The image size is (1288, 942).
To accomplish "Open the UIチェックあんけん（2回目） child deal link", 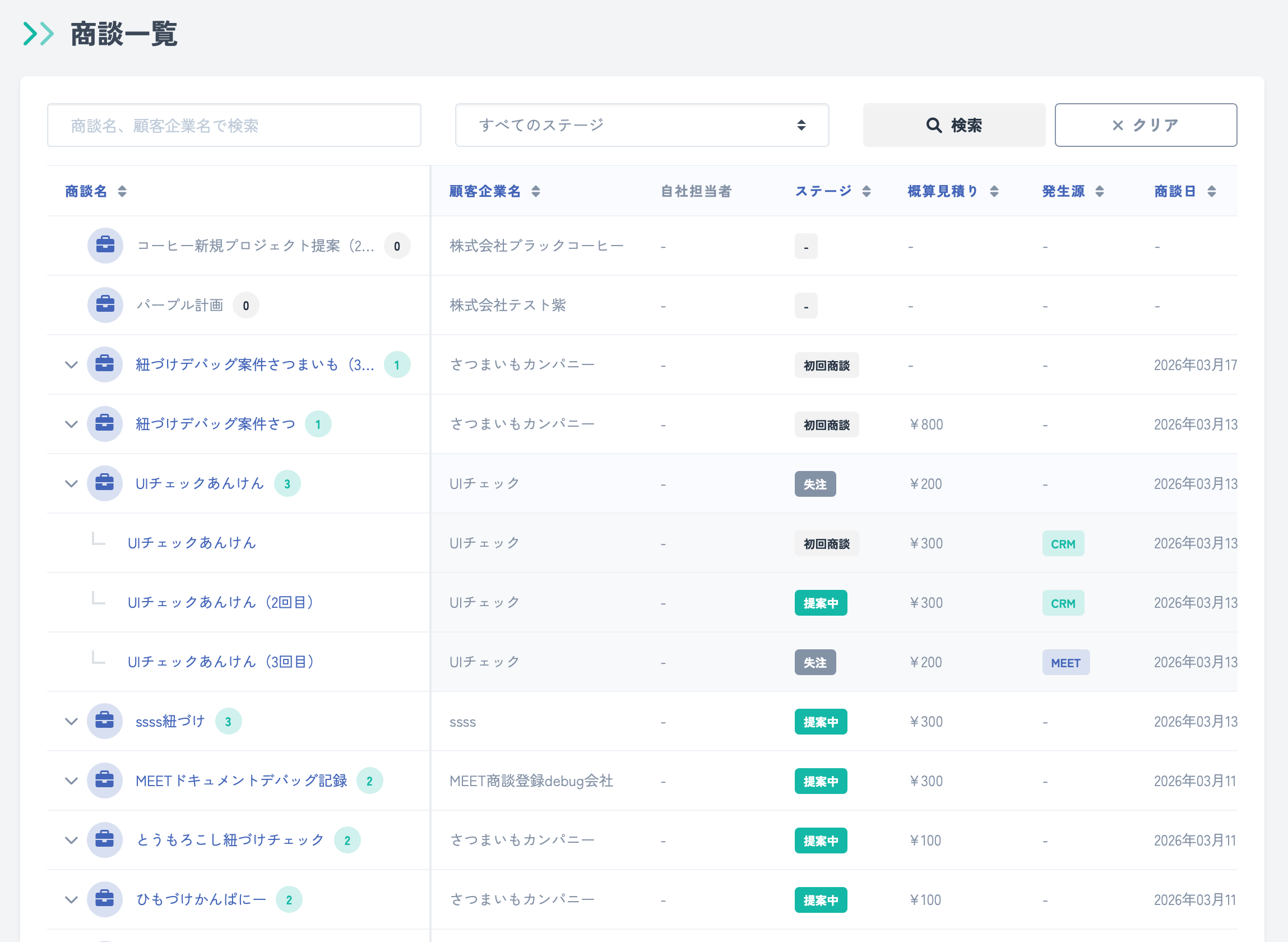I will point(221,602).
